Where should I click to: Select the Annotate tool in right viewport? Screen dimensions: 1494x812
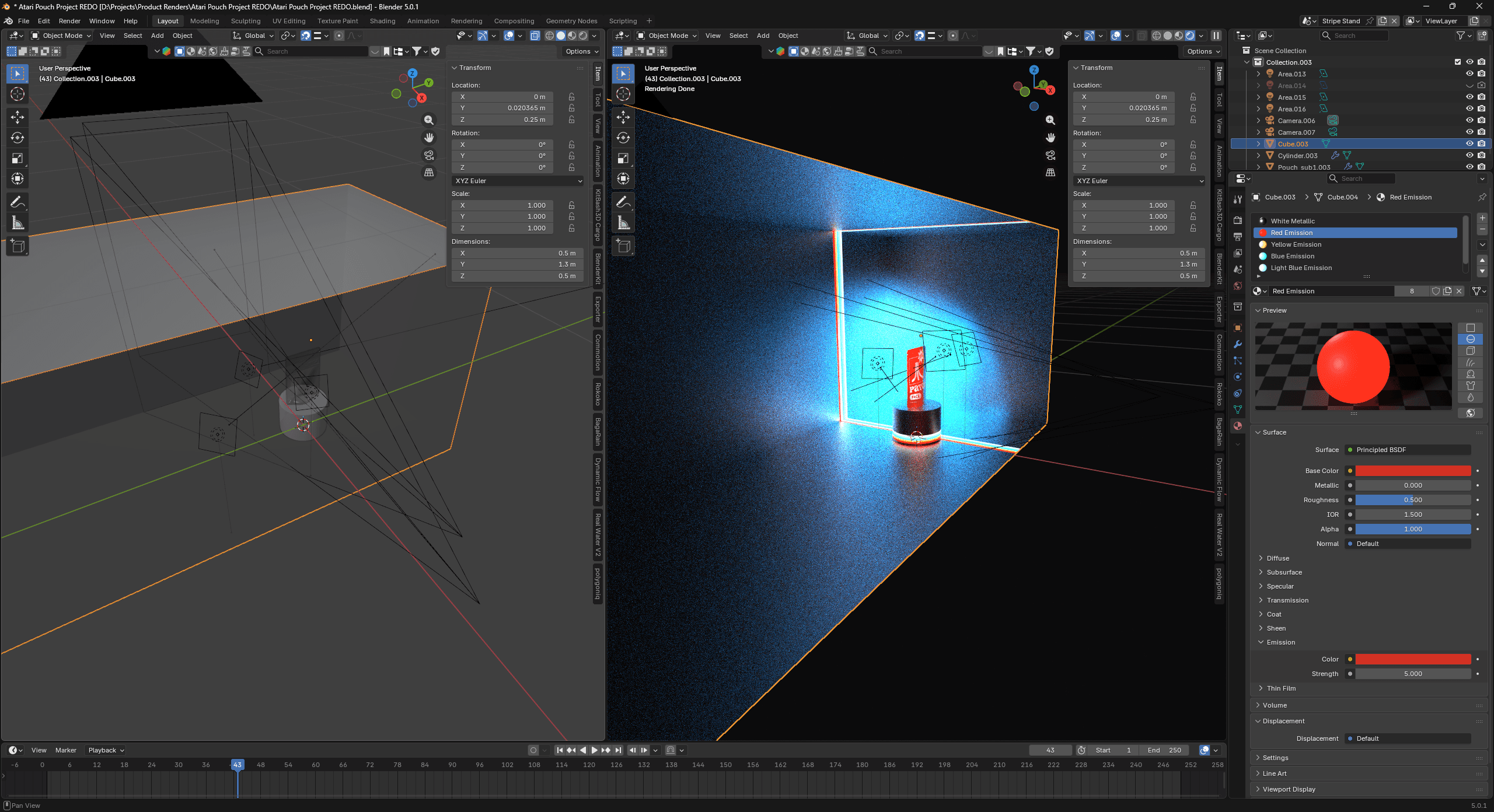[x=623, y=202]
